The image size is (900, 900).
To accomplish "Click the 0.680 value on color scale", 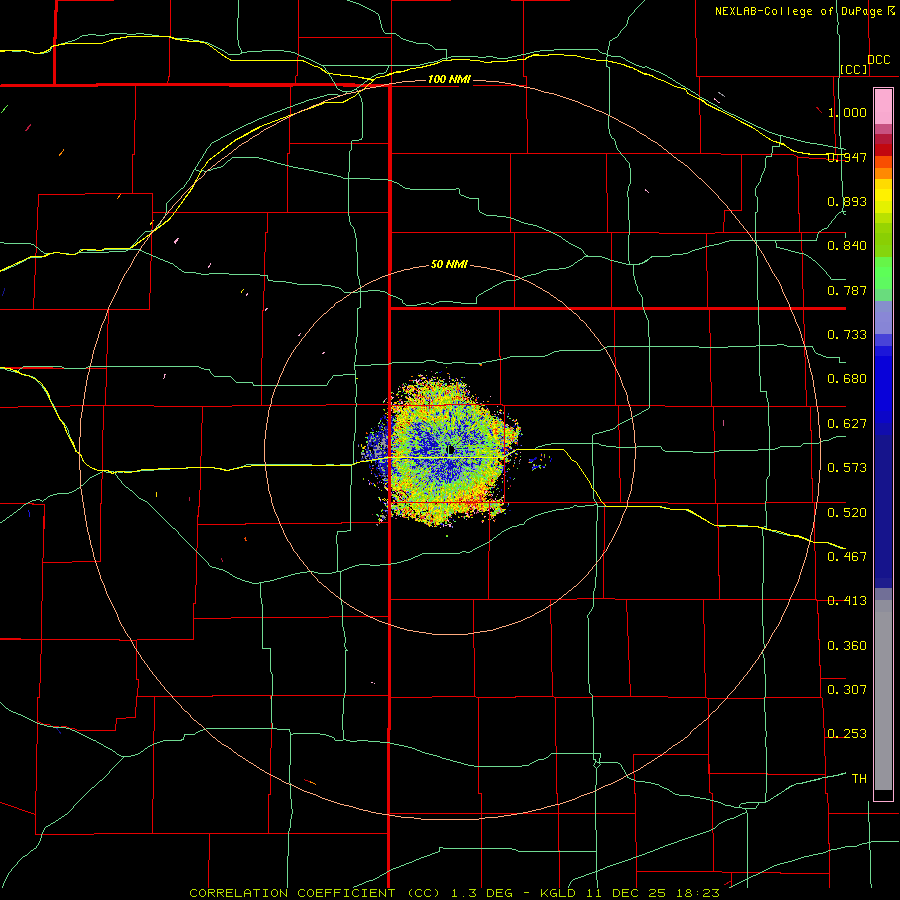I will [x=847, y=379].
